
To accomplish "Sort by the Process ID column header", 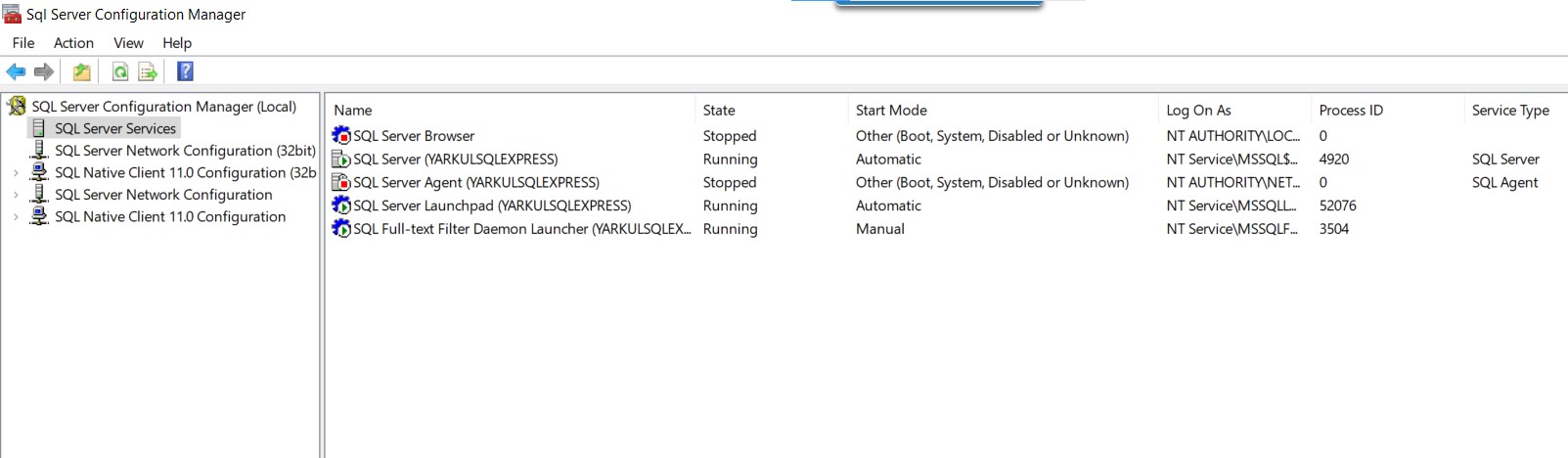I will [1351, 111].
